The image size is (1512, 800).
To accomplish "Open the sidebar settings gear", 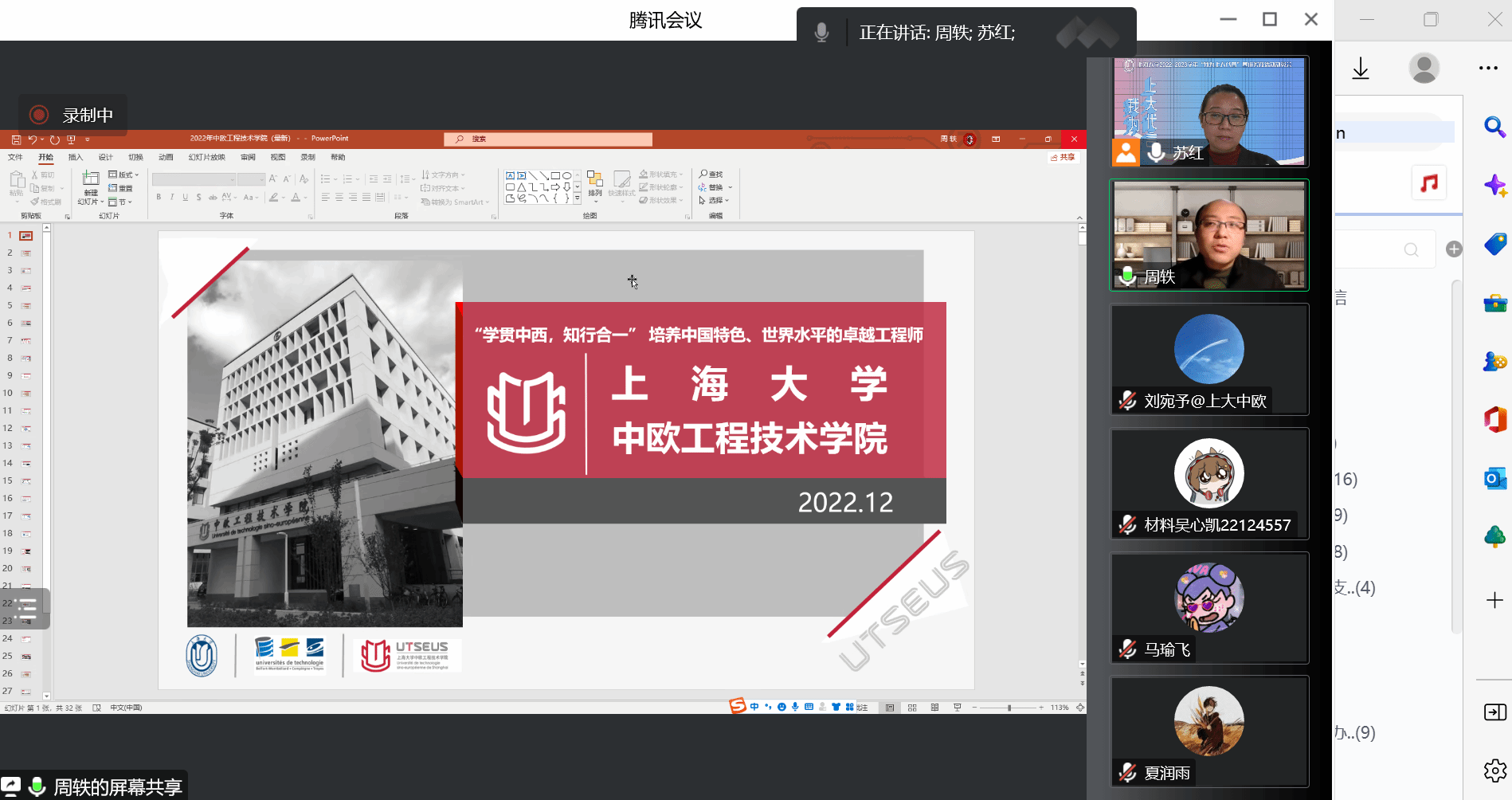I will (x=1494, y=771).
